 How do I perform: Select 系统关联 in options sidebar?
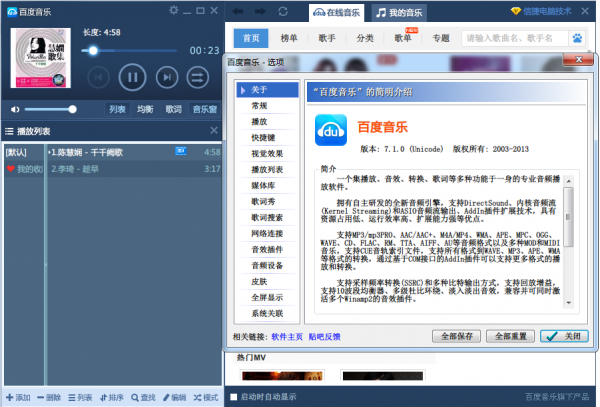click(267, 313)
